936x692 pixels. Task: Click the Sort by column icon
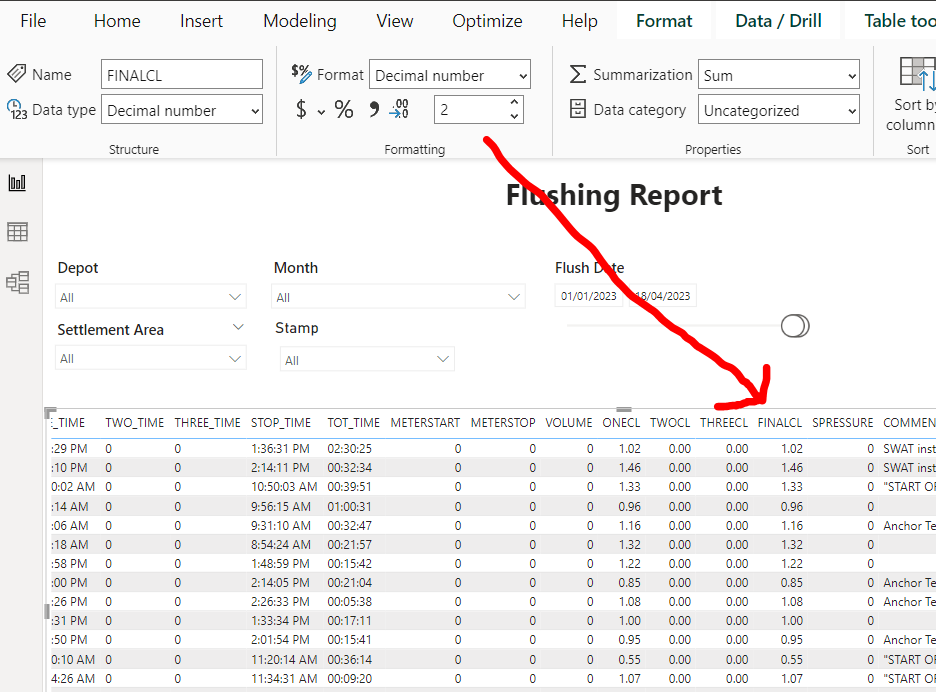click(917, 74)
